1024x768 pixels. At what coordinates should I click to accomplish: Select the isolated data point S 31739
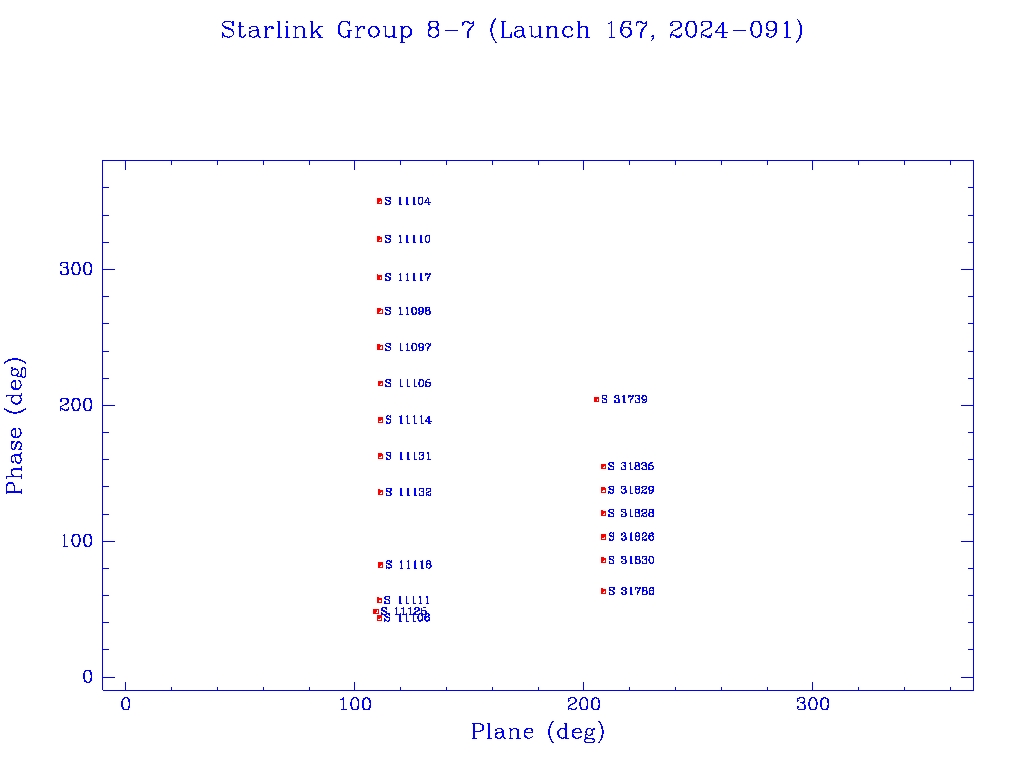pos(596,399)
